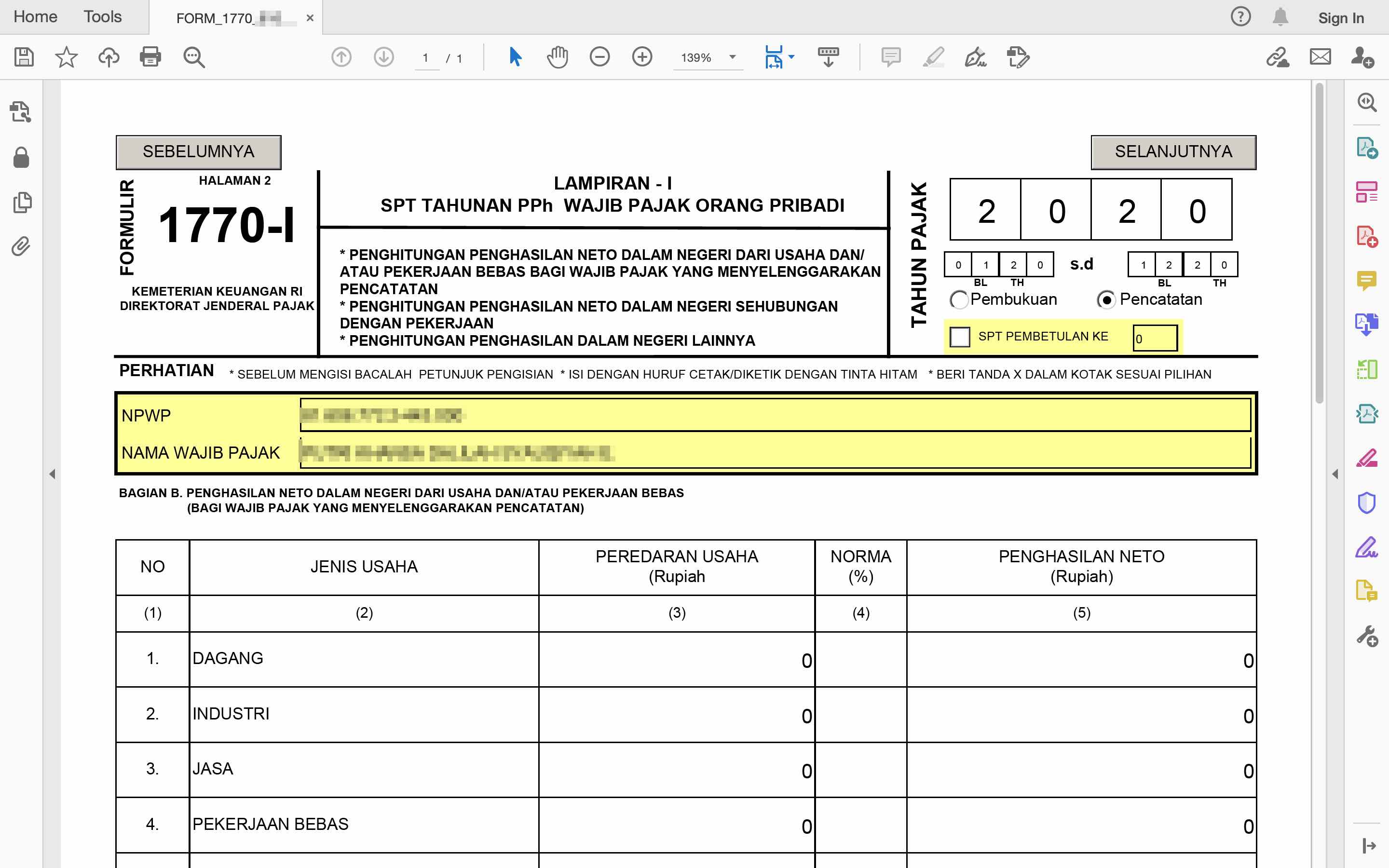Click the Zoom In plus icon
The height and width of the screenshot is (868, 1389).
642,57
